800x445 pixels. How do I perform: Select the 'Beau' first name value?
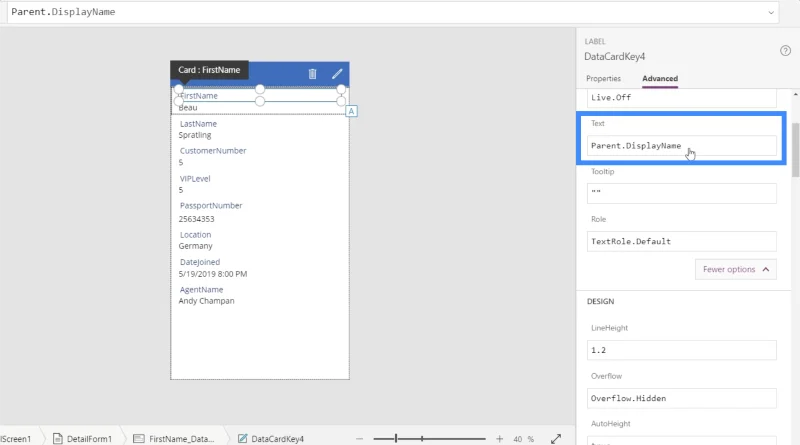pos(188,108)
